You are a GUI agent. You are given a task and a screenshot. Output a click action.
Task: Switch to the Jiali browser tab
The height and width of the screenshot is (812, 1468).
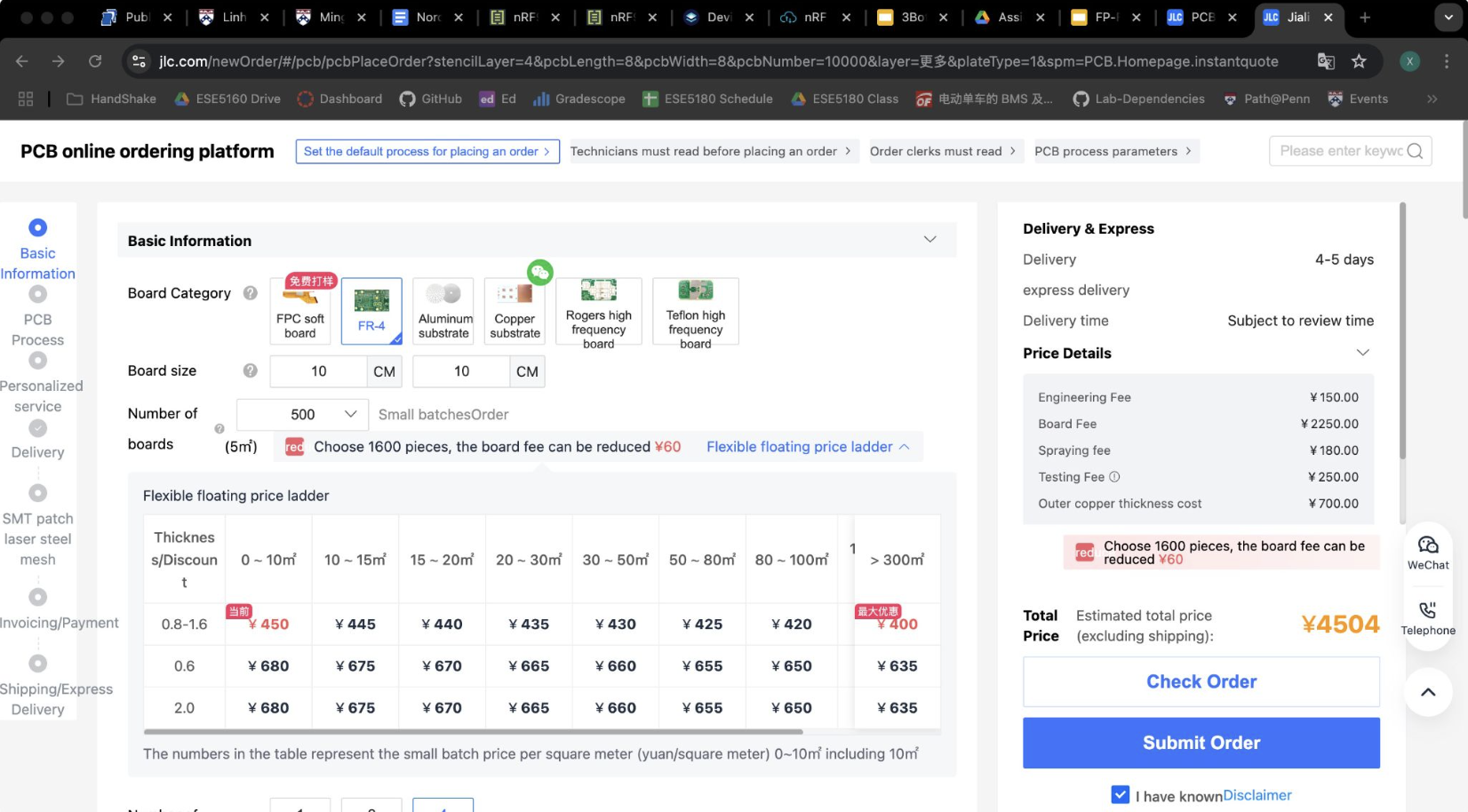click(x=1297, y=17)
